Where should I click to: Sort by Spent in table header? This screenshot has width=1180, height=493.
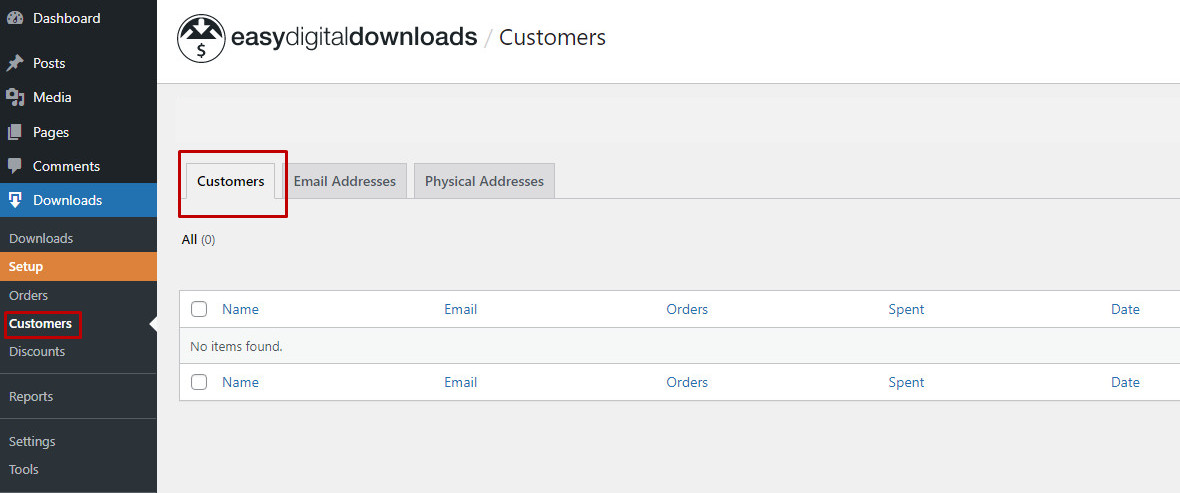[906, 309]
